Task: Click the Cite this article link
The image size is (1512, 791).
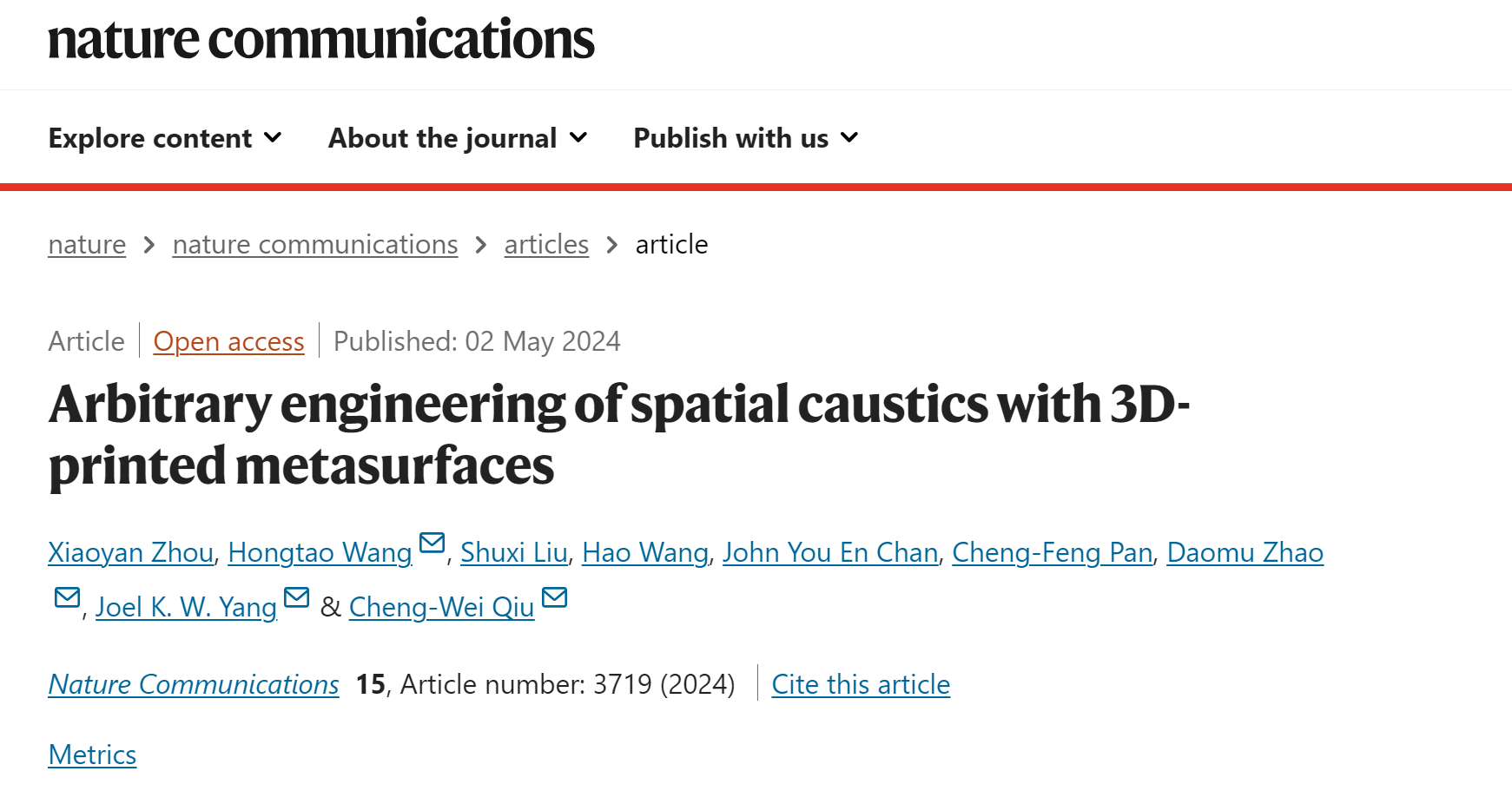Action: [861, 684]
